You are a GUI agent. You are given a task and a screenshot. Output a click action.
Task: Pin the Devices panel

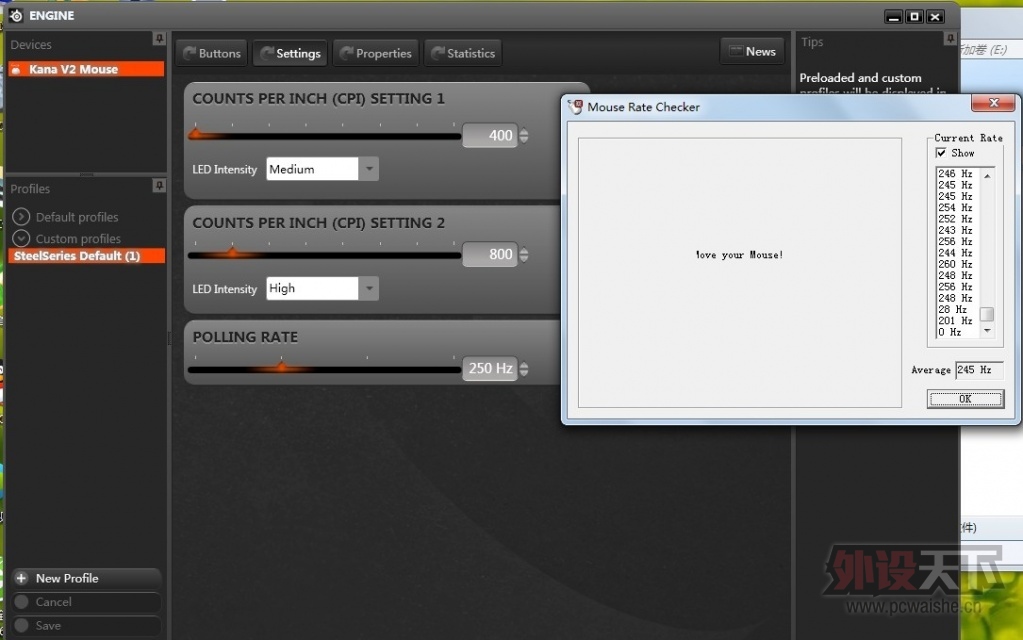tap(159, 38)
